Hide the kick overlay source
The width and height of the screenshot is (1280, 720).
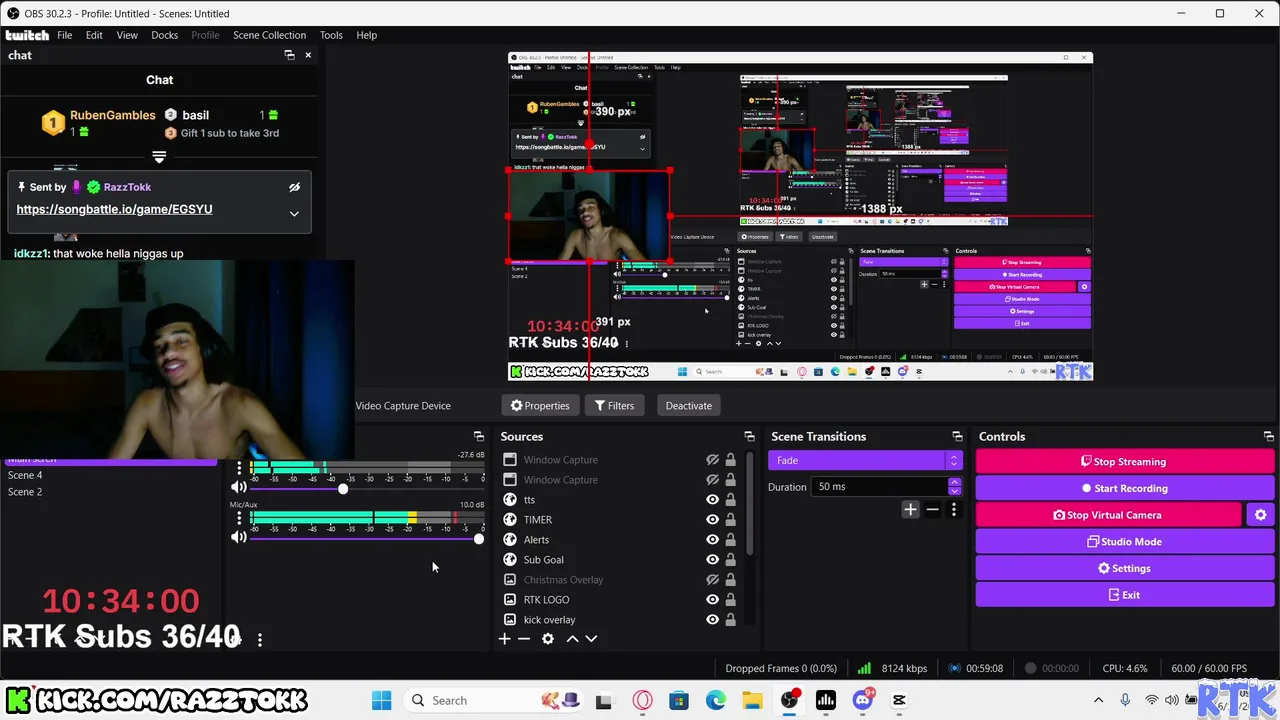(x=712, y=620)
